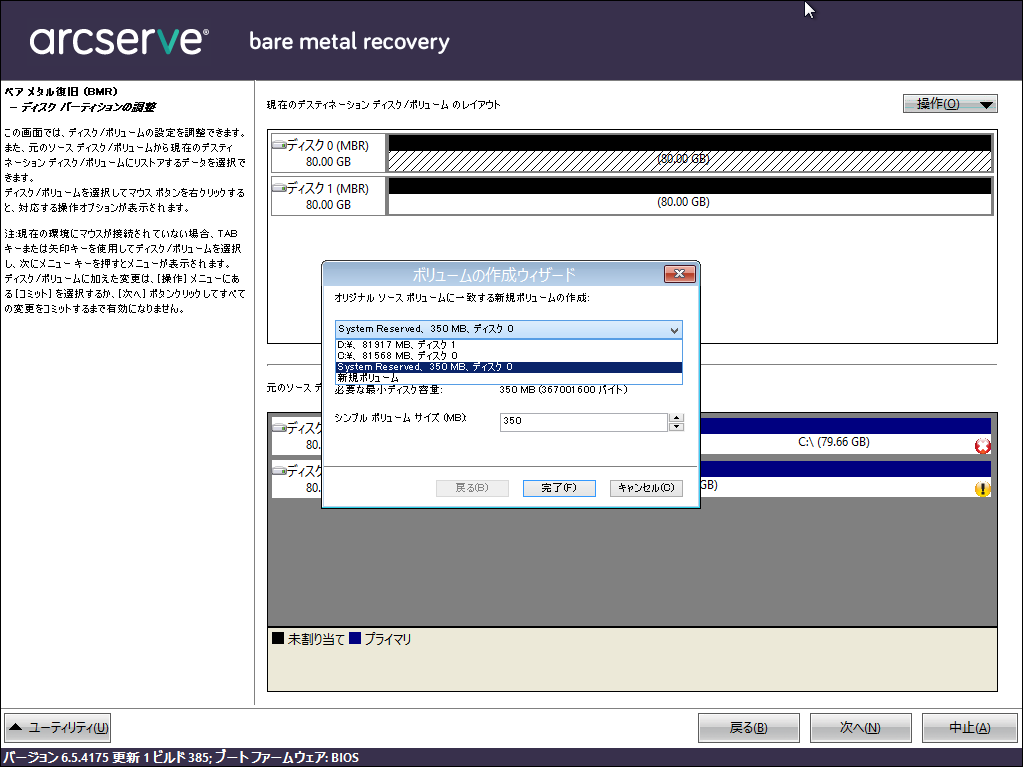Choose 新規ボリューム list option
The width and height of the screenshot is (1023, 767).
tap(509, 378)
